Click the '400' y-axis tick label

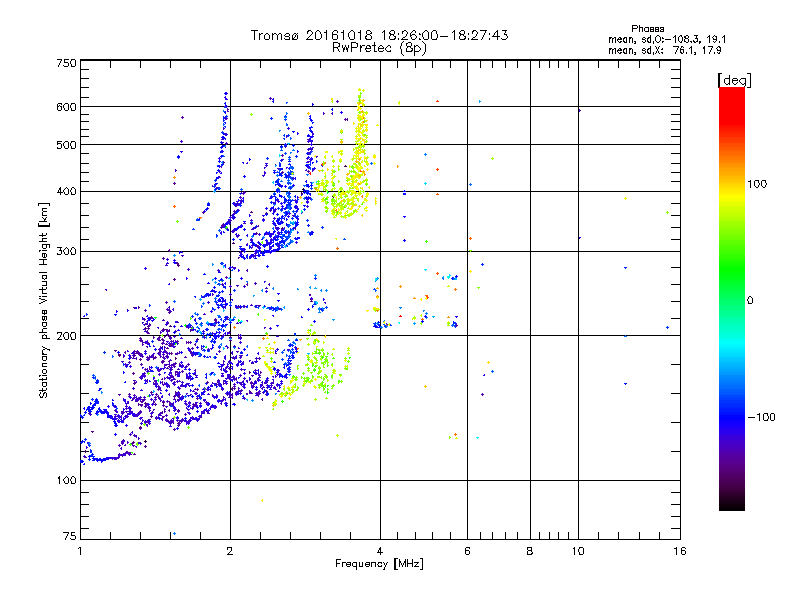(66, 192)
